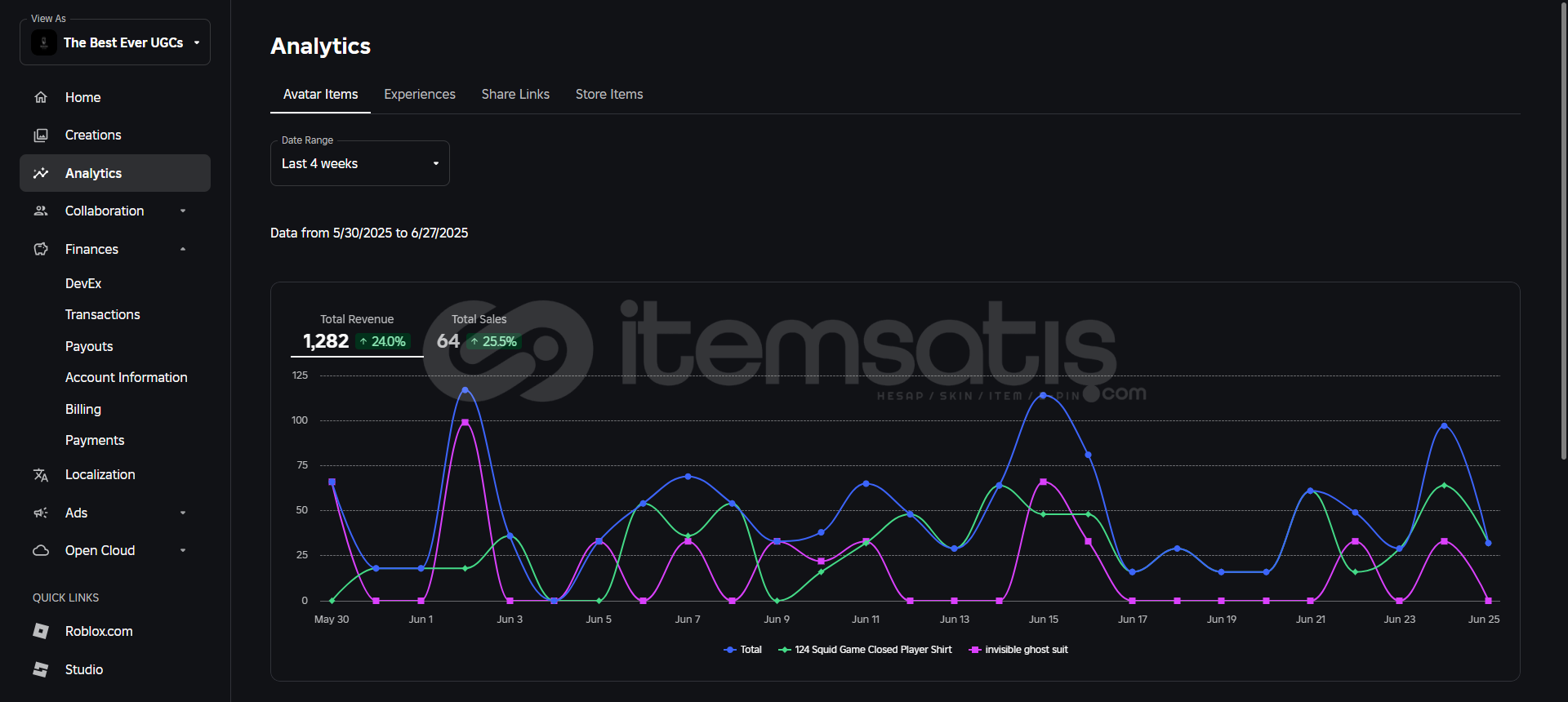This screenshot has height=702, width=1568.
Task: Click the page vertical scrollbar
Action: coord(1563,233)
